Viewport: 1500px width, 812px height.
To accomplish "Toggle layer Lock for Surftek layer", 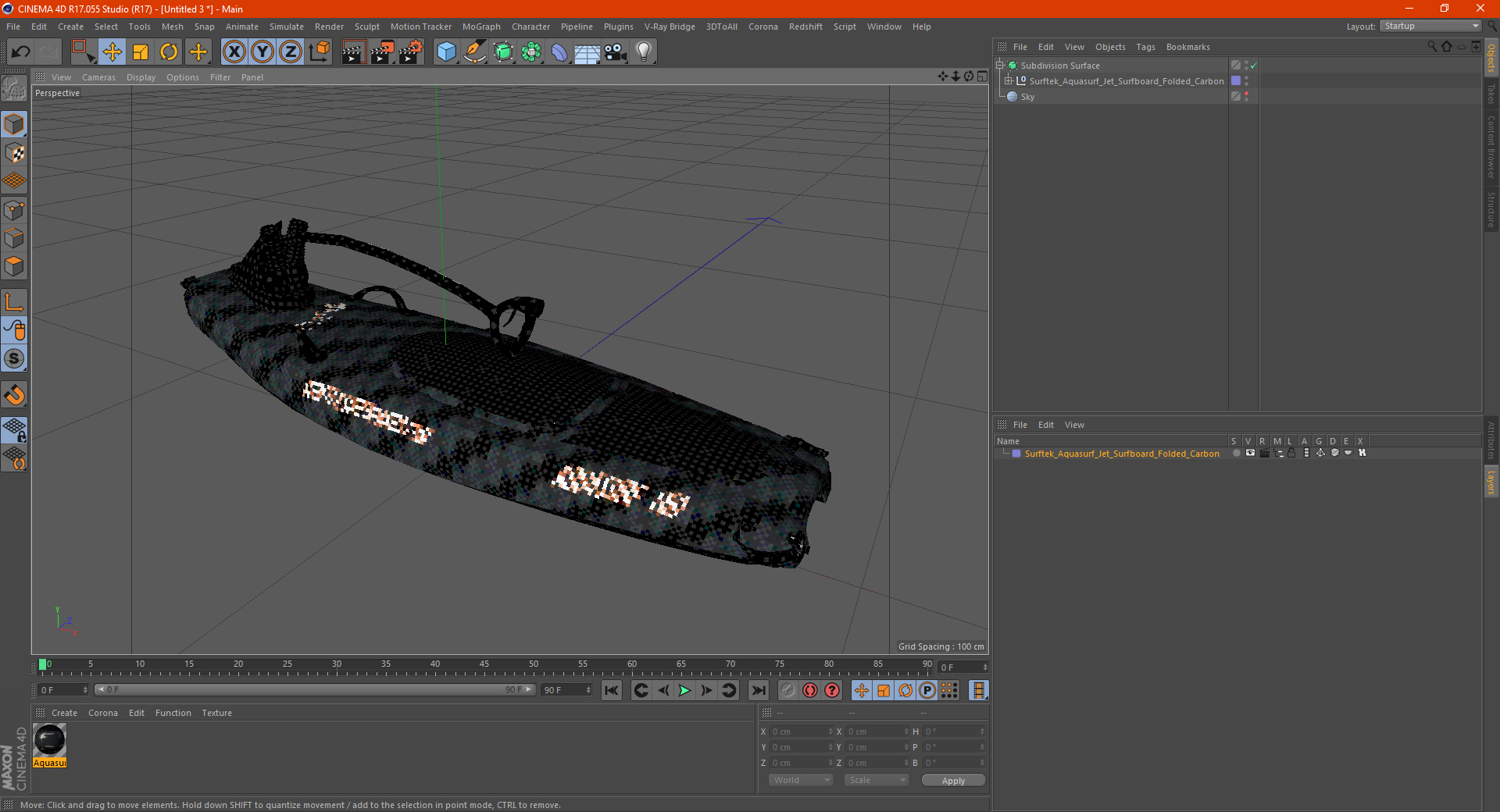I will tap(1291, 453).
